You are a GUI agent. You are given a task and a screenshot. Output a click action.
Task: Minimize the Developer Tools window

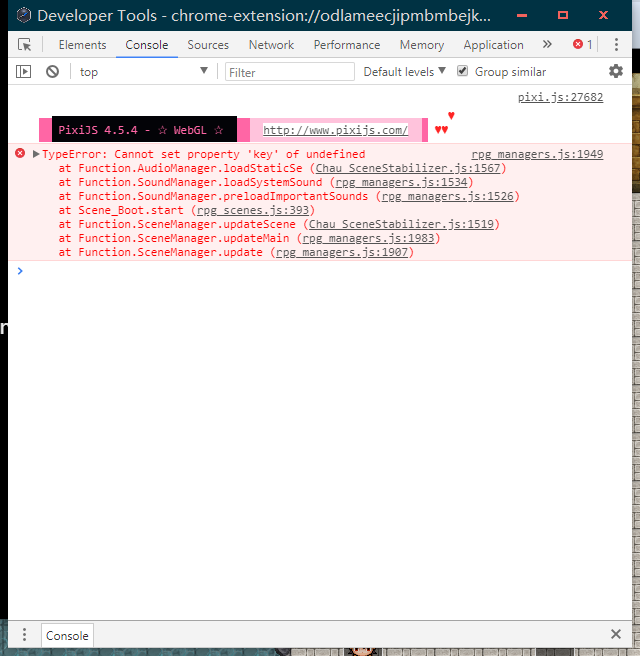(x=522, y=15)
